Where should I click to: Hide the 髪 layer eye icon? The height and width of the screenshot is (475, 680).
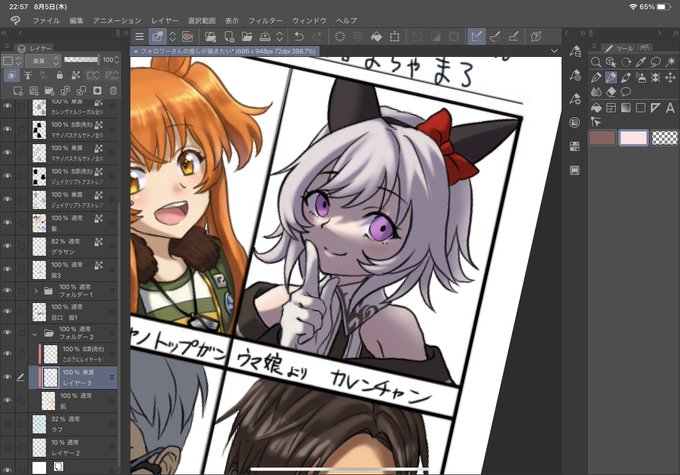7,222
